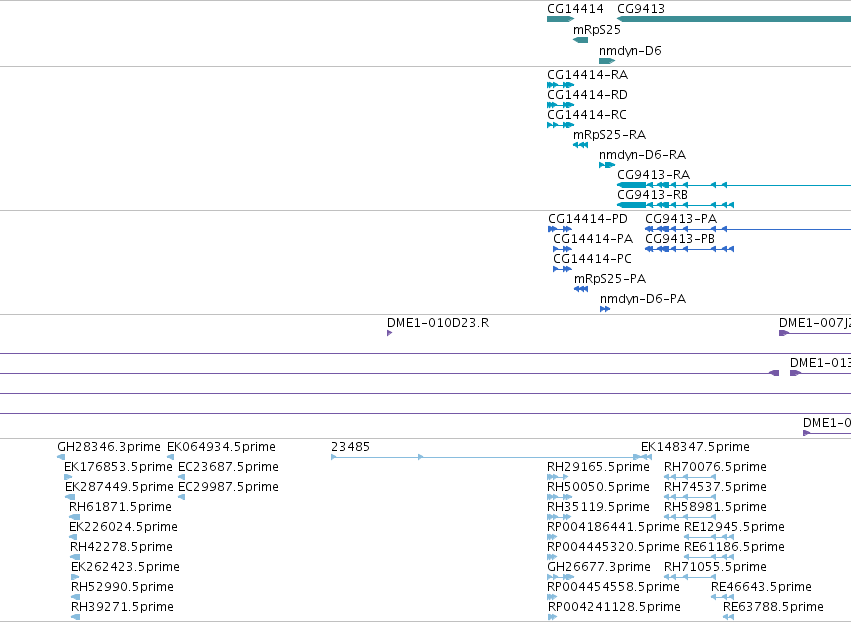
Task: Click the RP004454558.5prime label
Action: pyautogui.click(x=613, y=587)
